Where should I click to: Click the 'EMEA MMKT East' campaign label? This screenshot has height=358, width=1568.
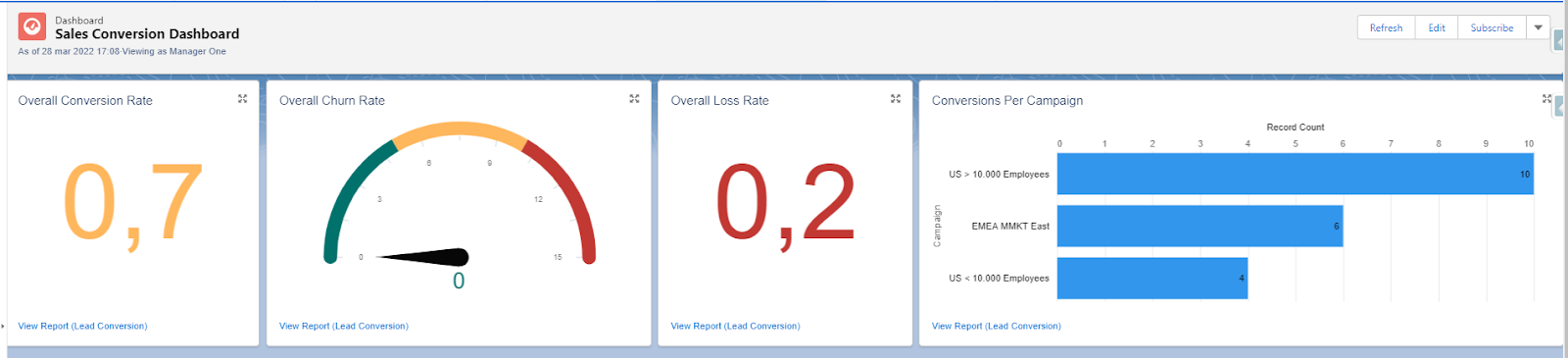tap(1010, 226)
